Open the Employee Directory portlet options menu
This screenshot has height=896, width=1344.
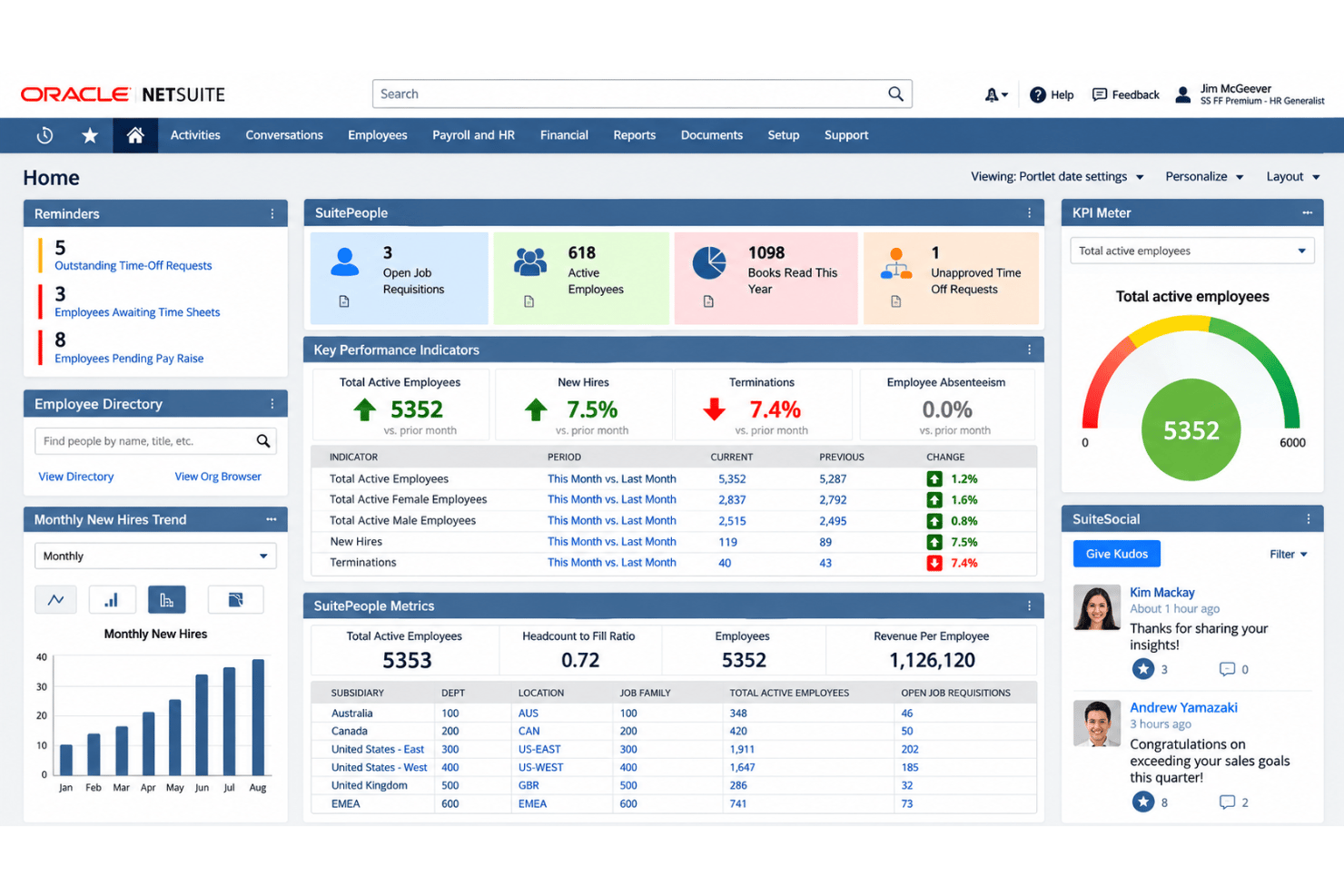[272, 404]
